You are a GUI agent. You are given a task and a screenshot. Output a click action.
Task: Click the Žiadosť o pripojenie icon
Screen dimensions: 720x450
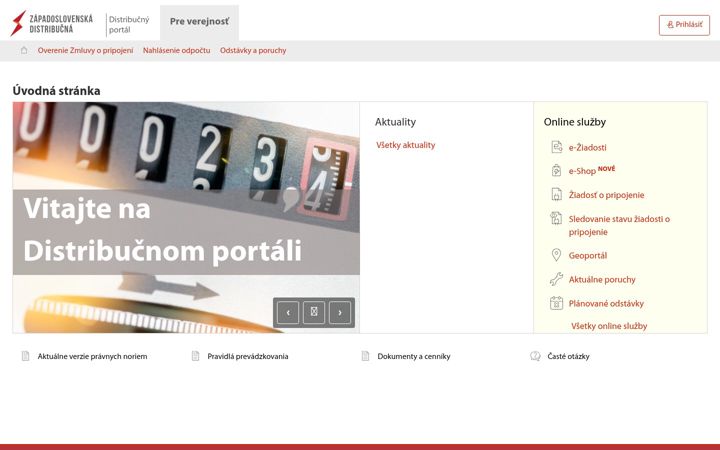point(556,195)
